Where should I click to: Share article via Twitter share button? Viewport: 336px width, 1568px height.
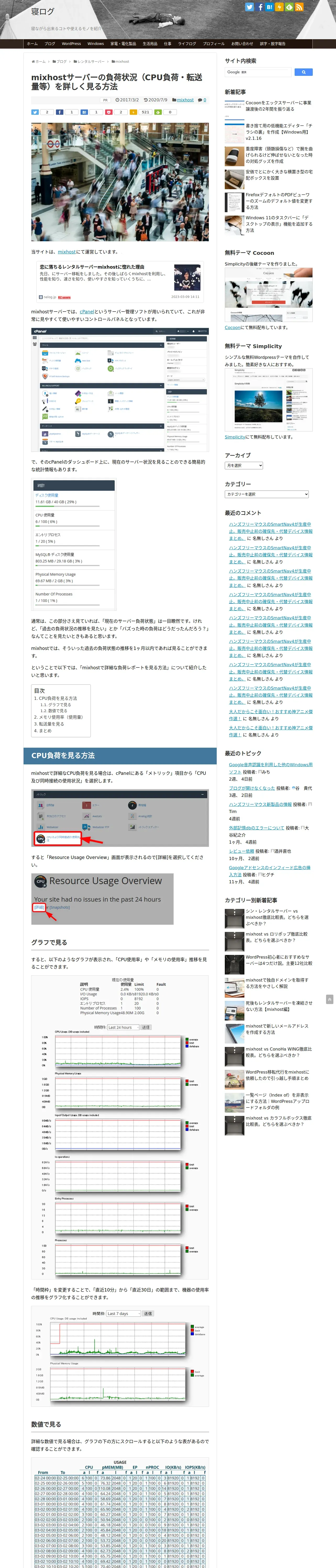pyautogui.click(x=35, y=112)
